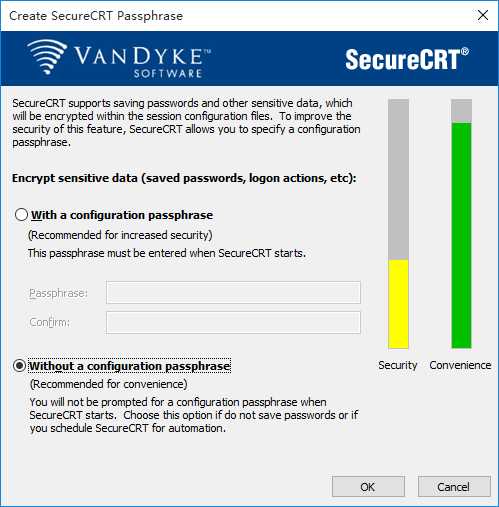Click the Passphrase field label
This screenshot has width=499, height=507.
(x=58, y=293)
